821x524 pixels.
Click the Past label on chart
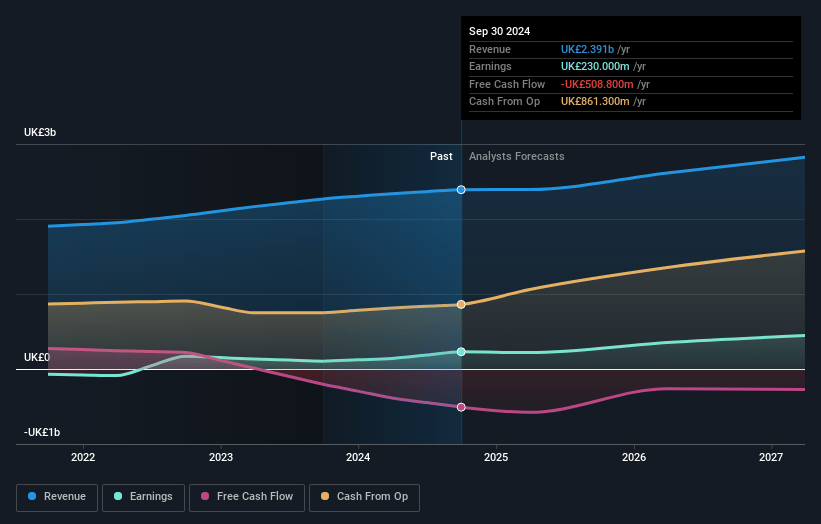[441, 157]
